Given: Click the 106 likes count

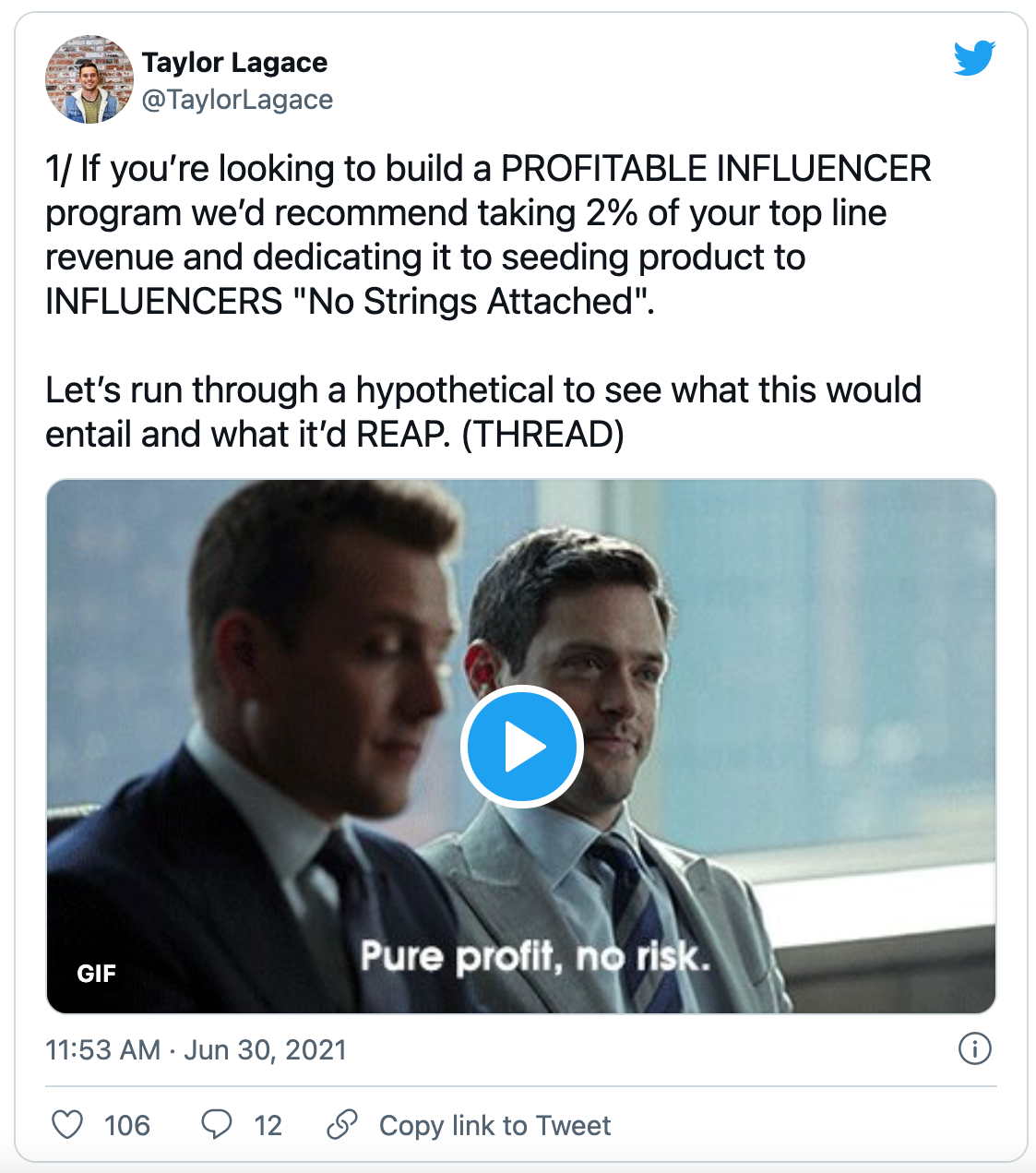Looking at the screenshot, I should coord(127,1125).
